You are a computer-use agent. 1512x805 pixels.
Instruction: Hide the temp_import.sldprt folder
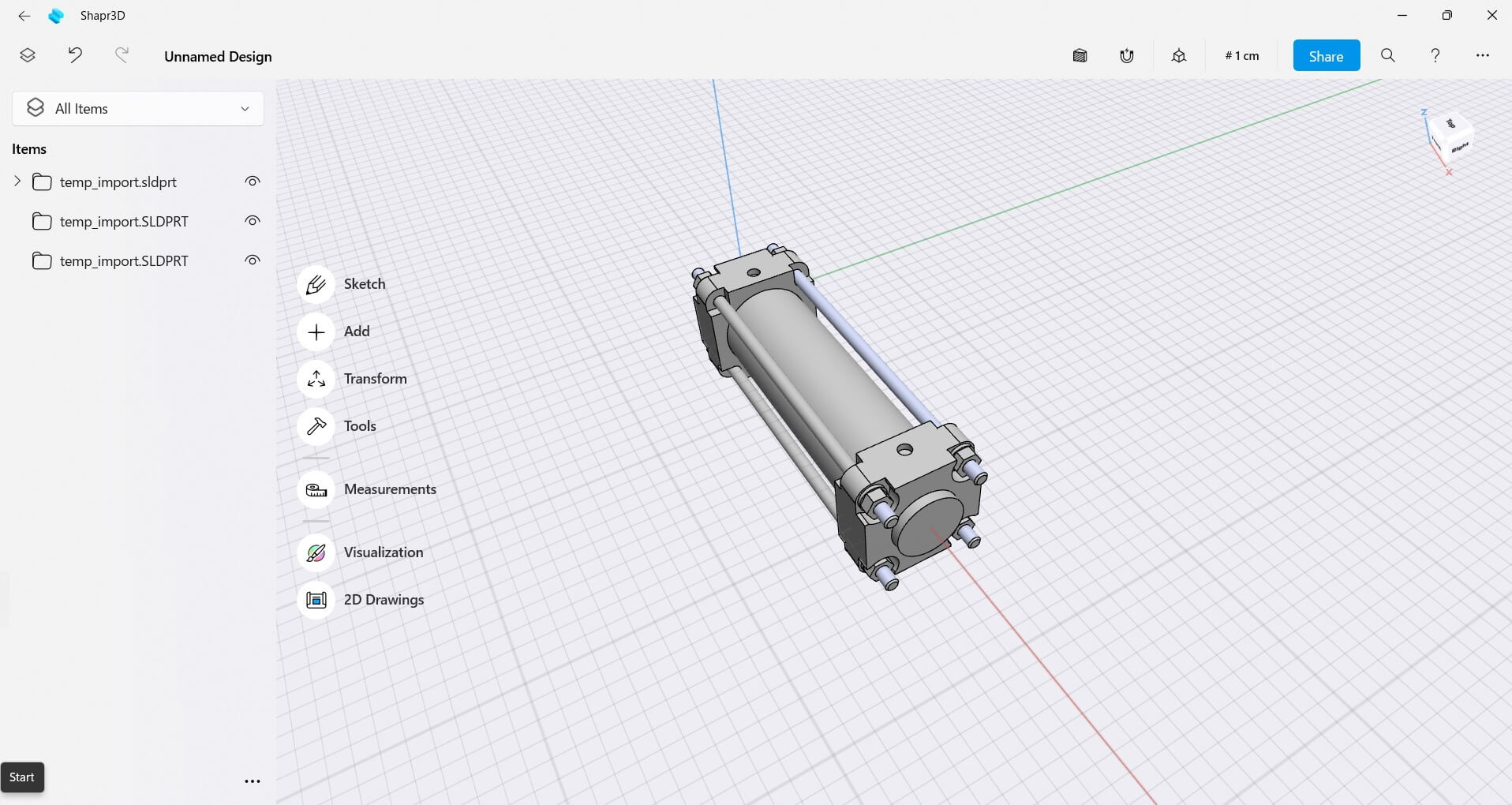coord(253,182)
